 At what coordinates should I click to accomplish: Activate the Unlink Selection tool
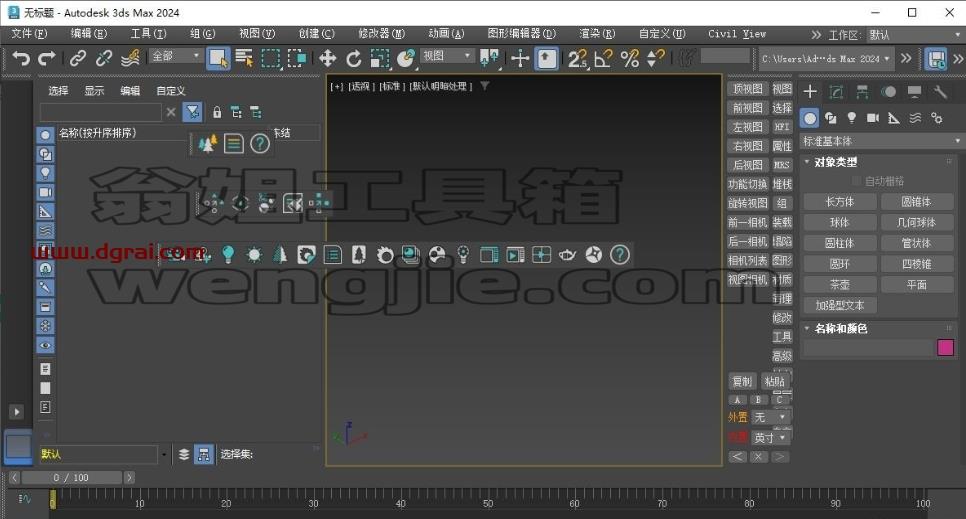tap(104, 59)
